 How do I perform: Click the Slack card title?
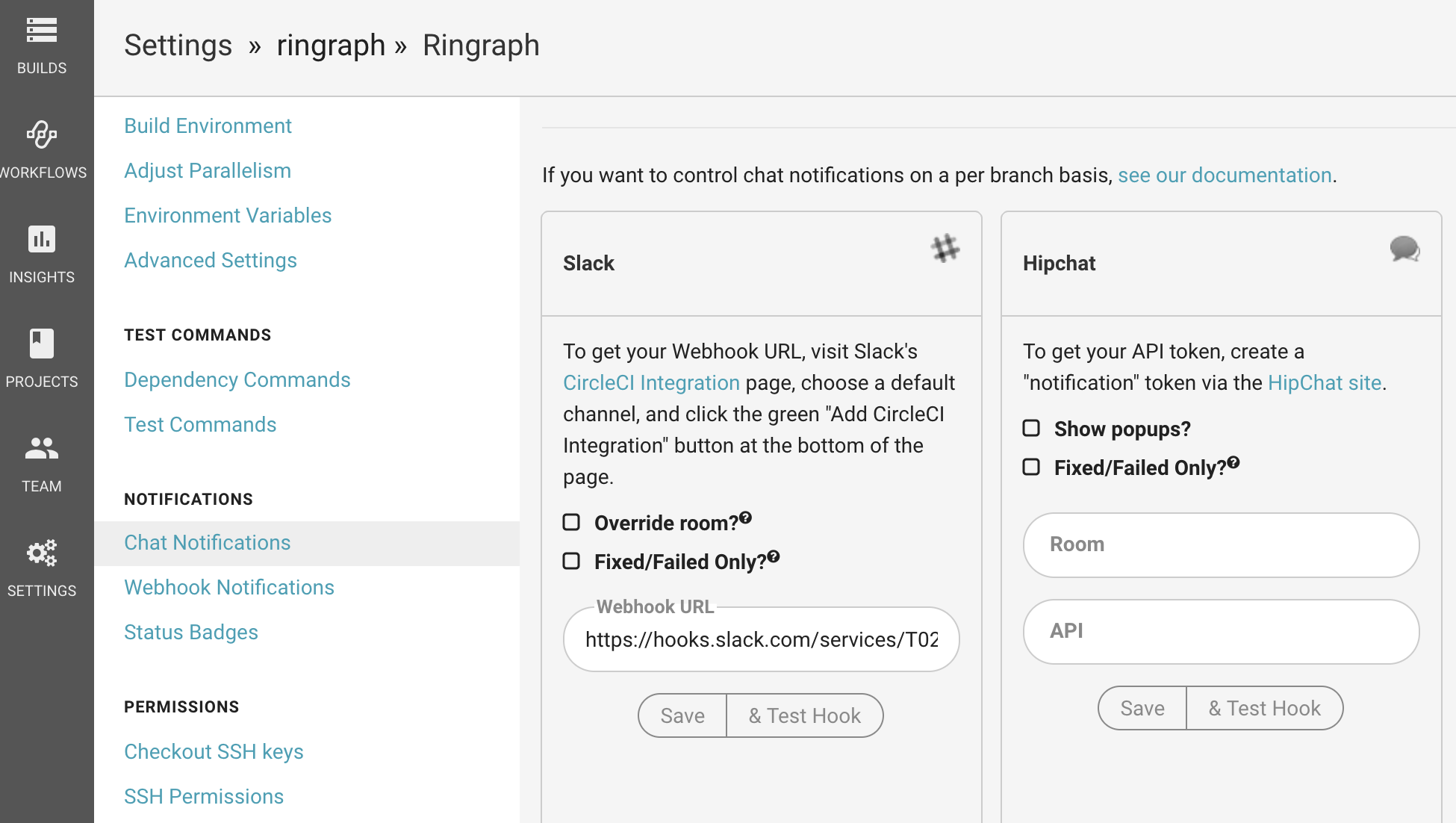(x=588, y=263)
